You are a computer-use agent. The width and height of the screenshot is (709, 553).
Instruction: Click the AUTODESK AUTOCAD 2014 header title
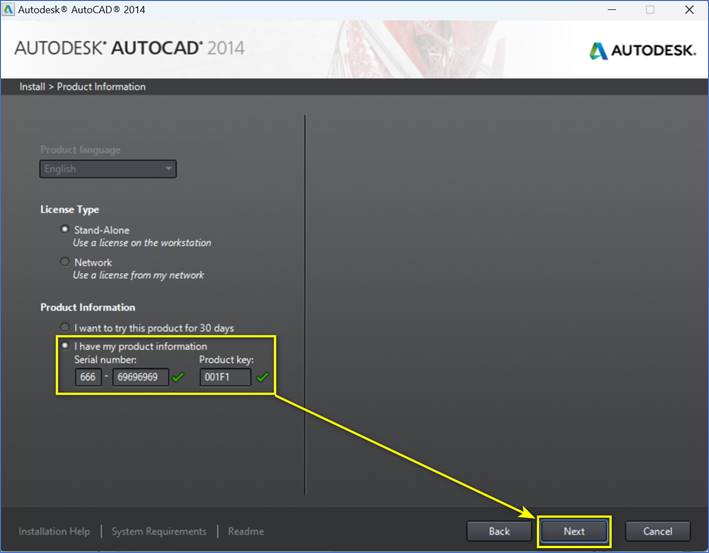coord(130,48)
